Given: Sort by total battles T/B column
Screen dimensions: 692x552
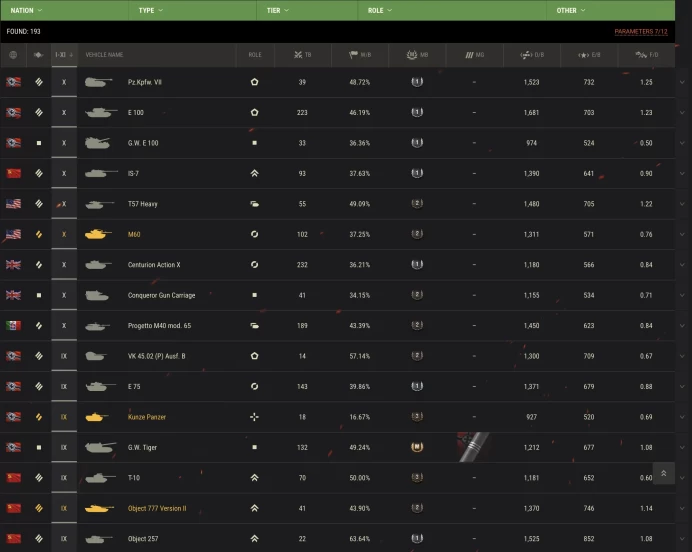Looking at the screenshot, I should 302,55.
